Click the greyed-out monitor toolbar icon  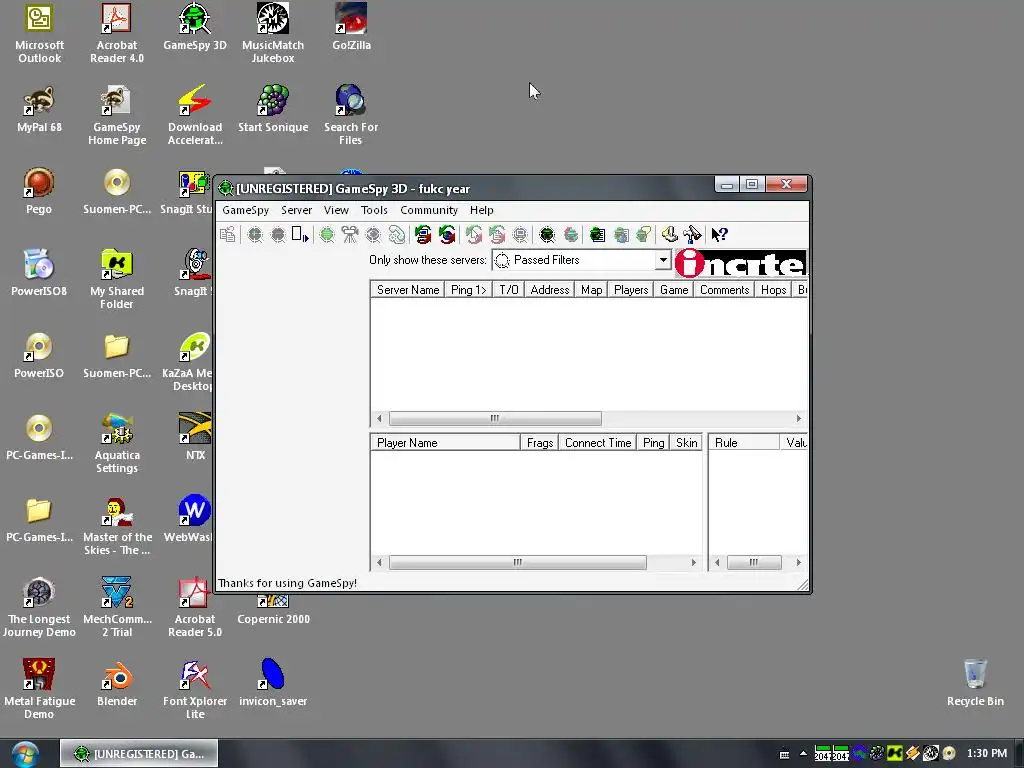click(520, 234)
